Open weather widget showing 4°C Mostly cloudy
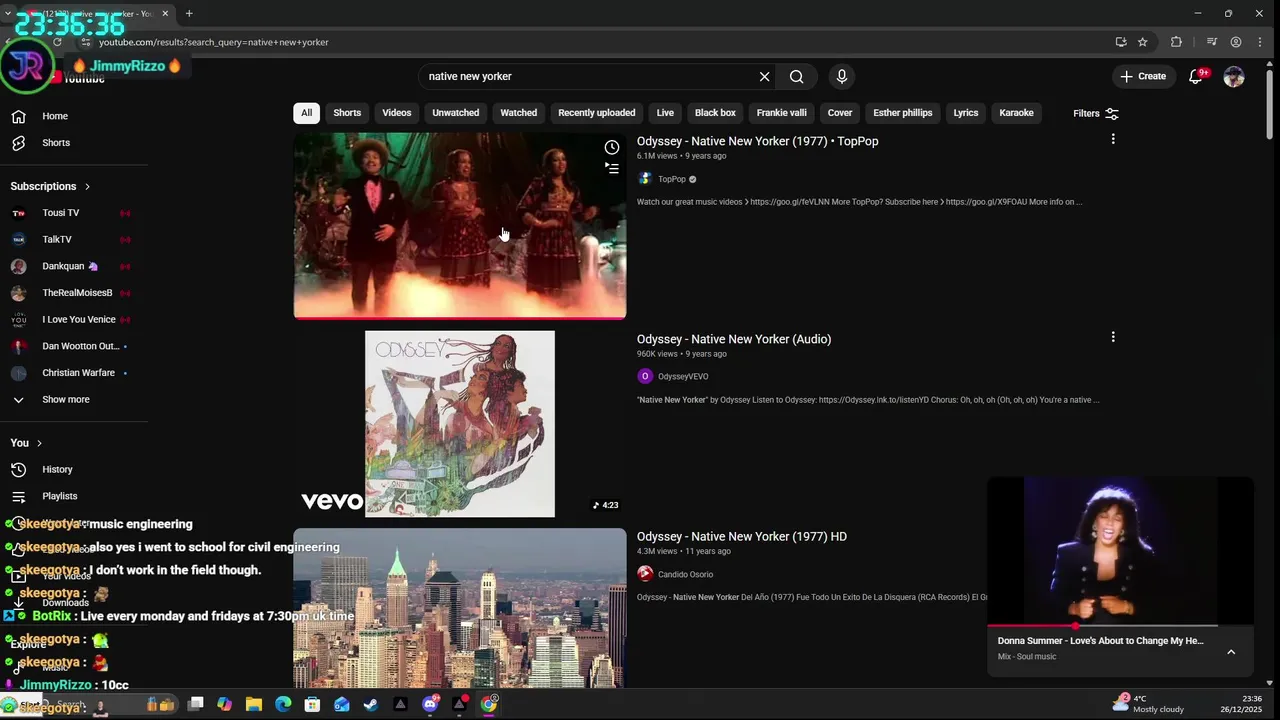1280x720 pixels. click(1151, 704)
